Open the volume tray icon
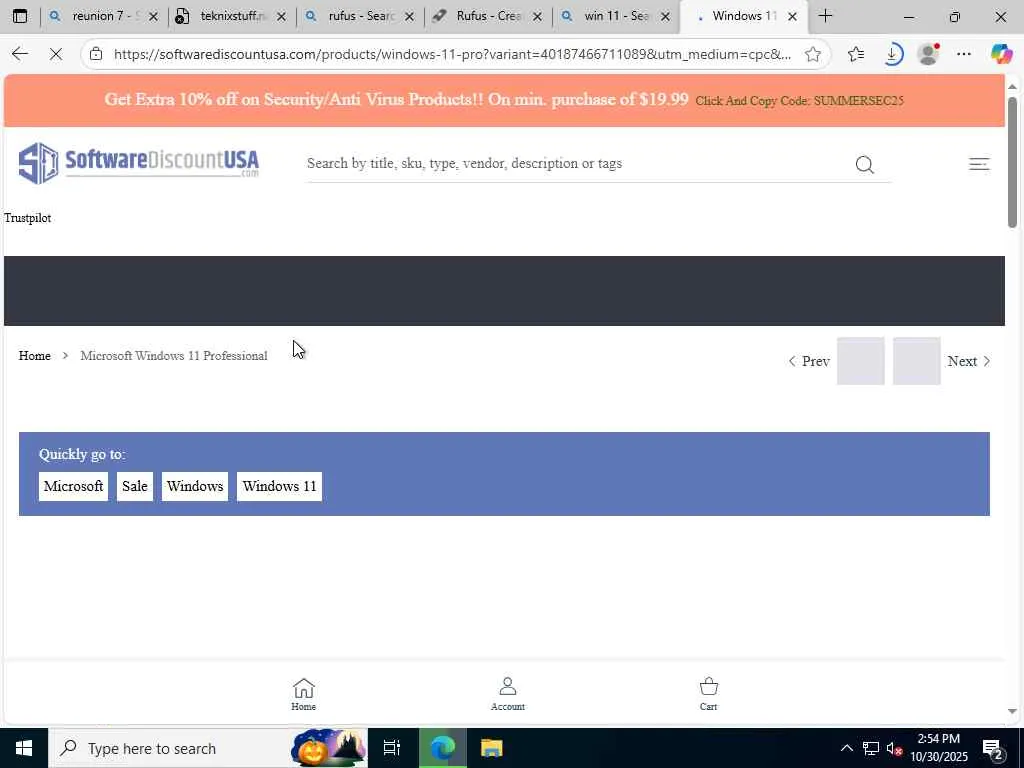 pos(894,748)
